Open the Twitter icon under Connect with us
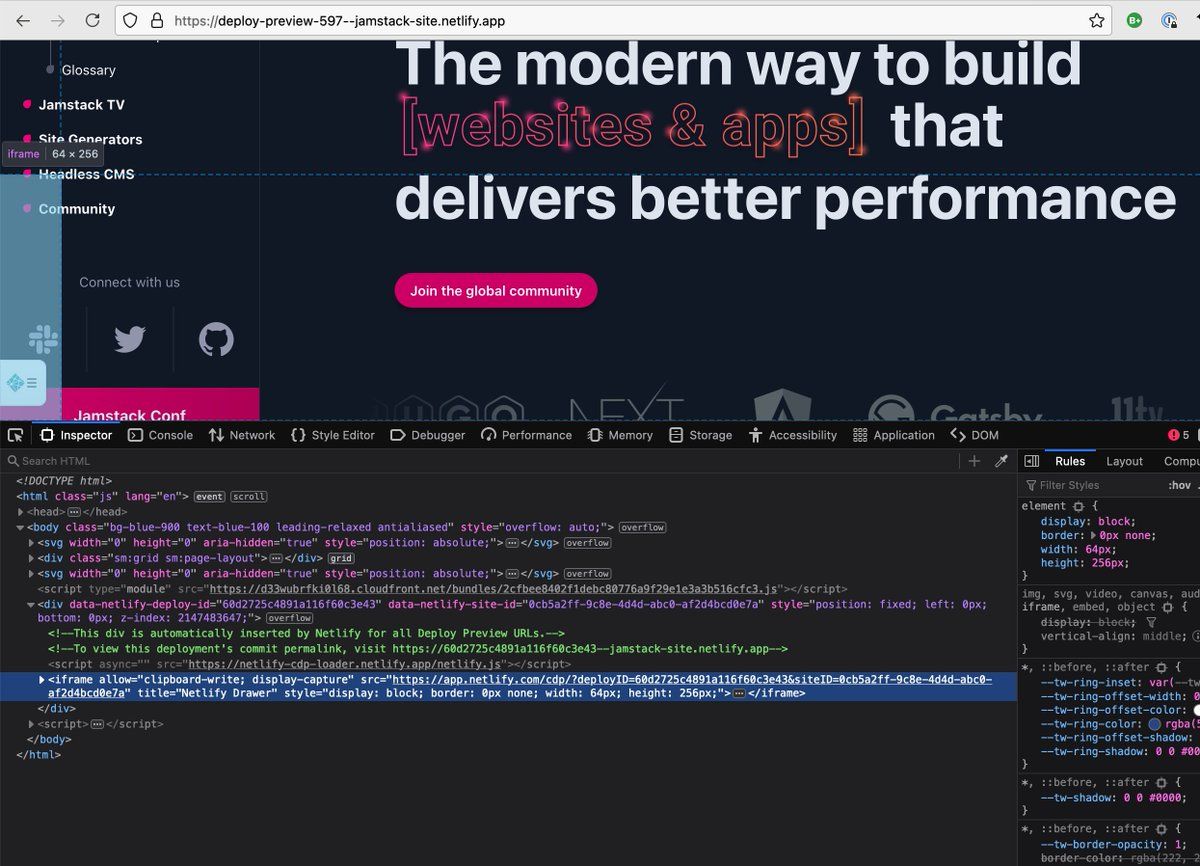 click(x=129, y=340)
